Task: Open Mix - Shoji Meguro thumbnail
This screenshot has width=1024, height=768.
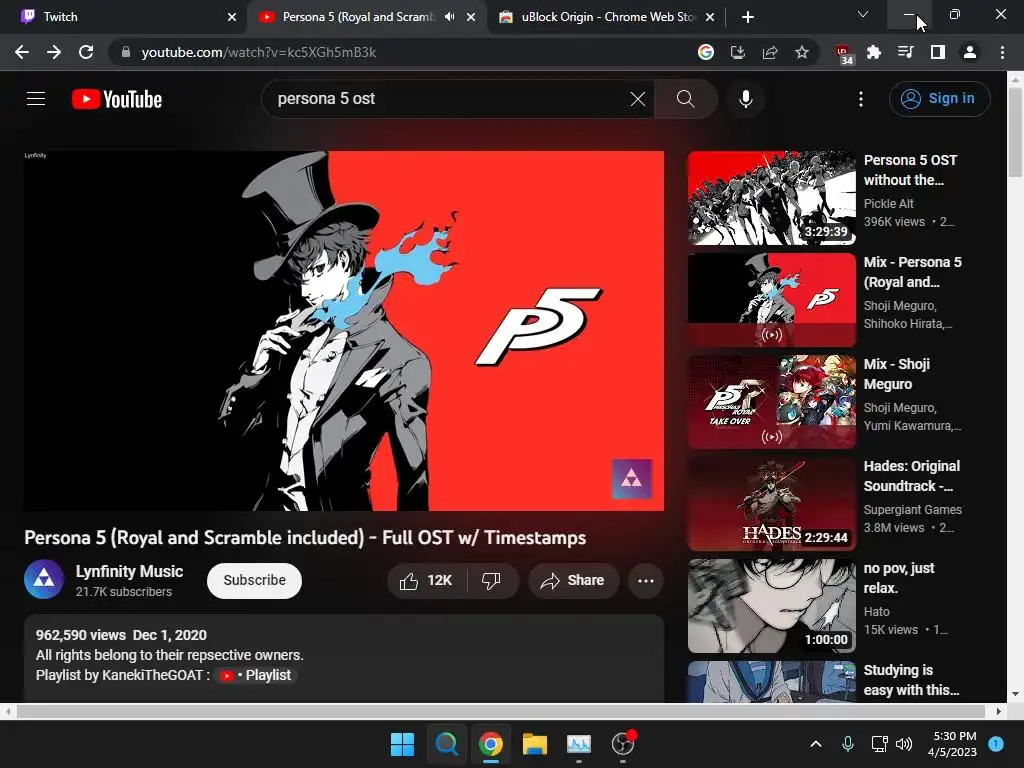Action: click(x=771, y=402)
